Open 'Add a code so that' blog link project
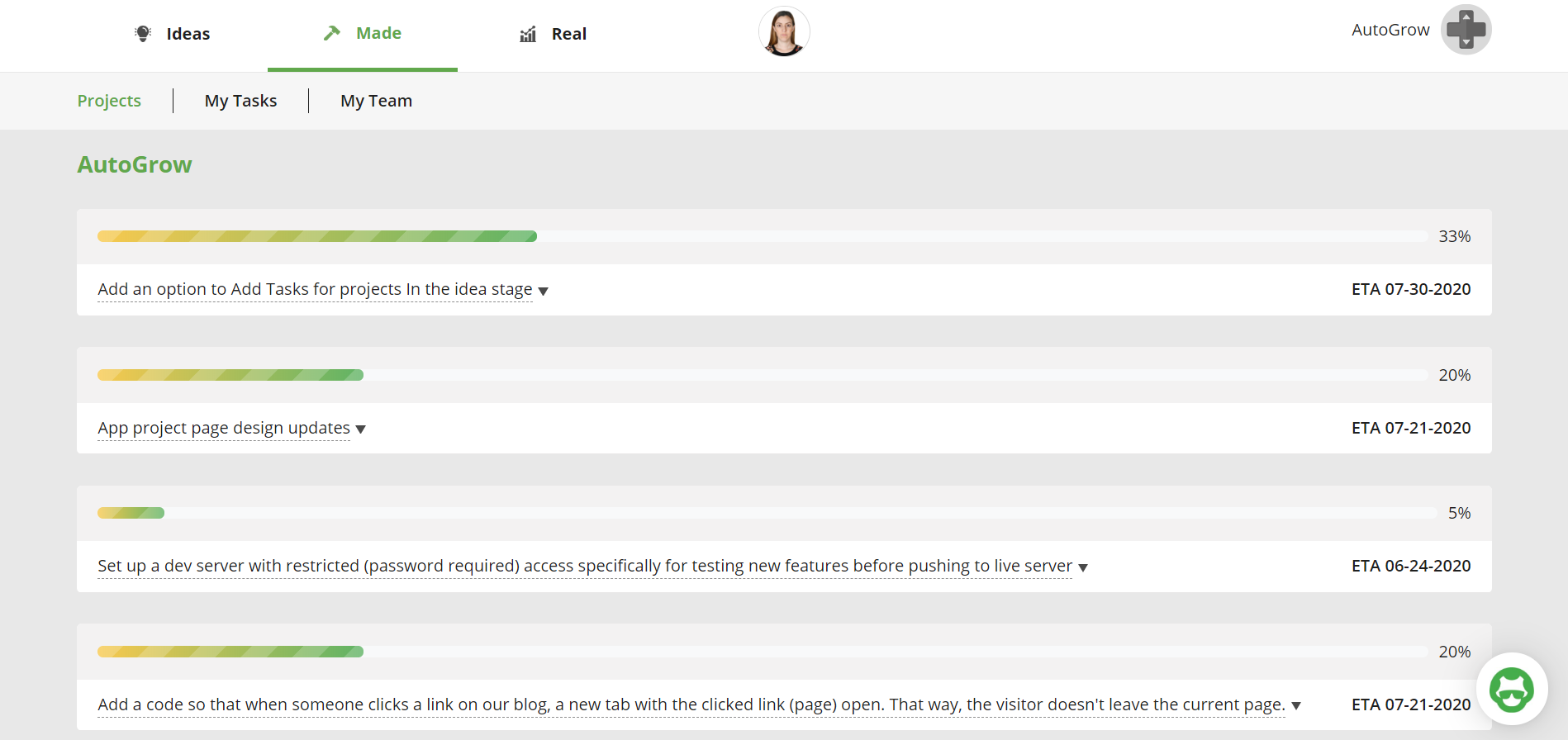1568x740 pixels. point(691,704)
